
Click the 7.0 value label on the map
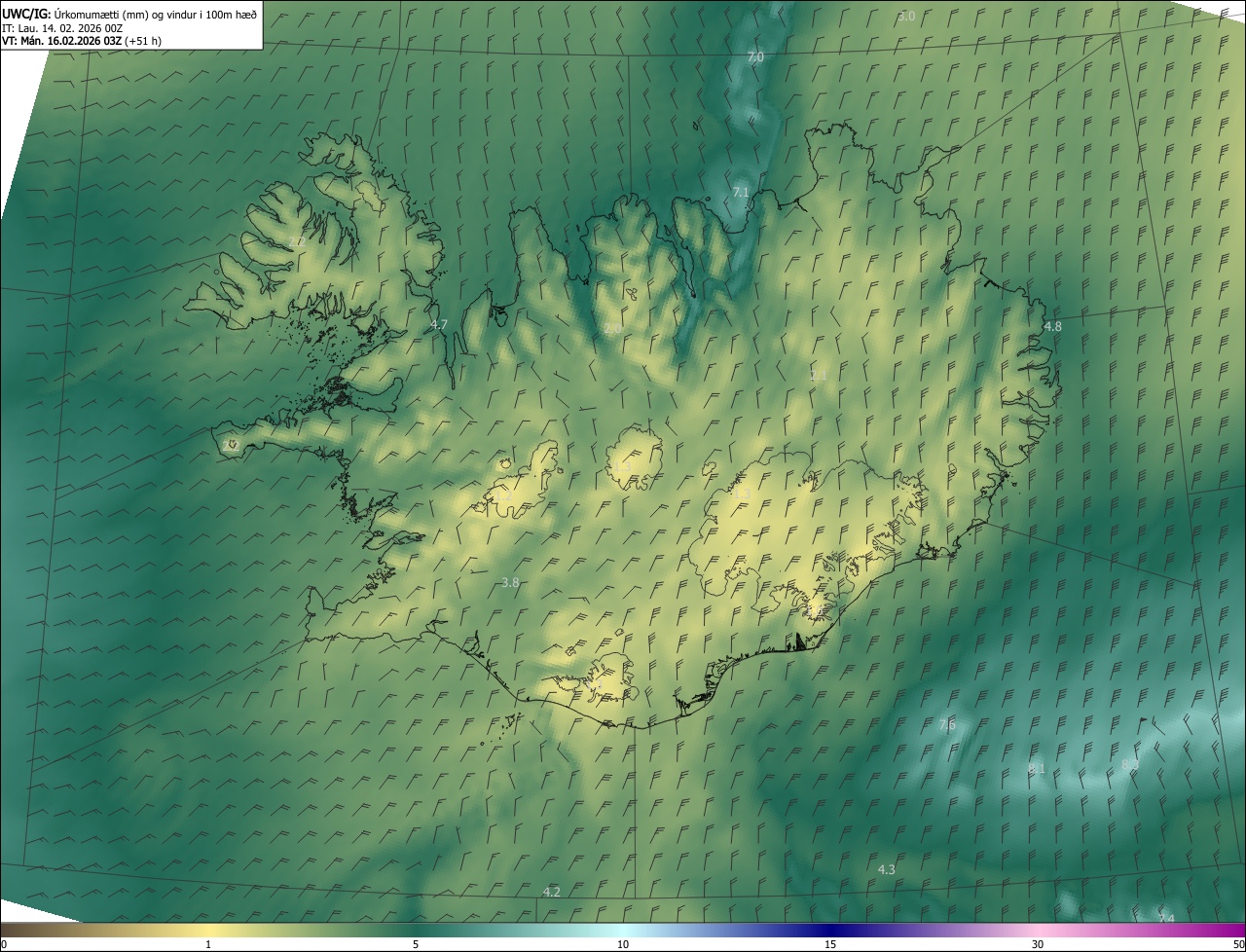click(x=755, y=57)
